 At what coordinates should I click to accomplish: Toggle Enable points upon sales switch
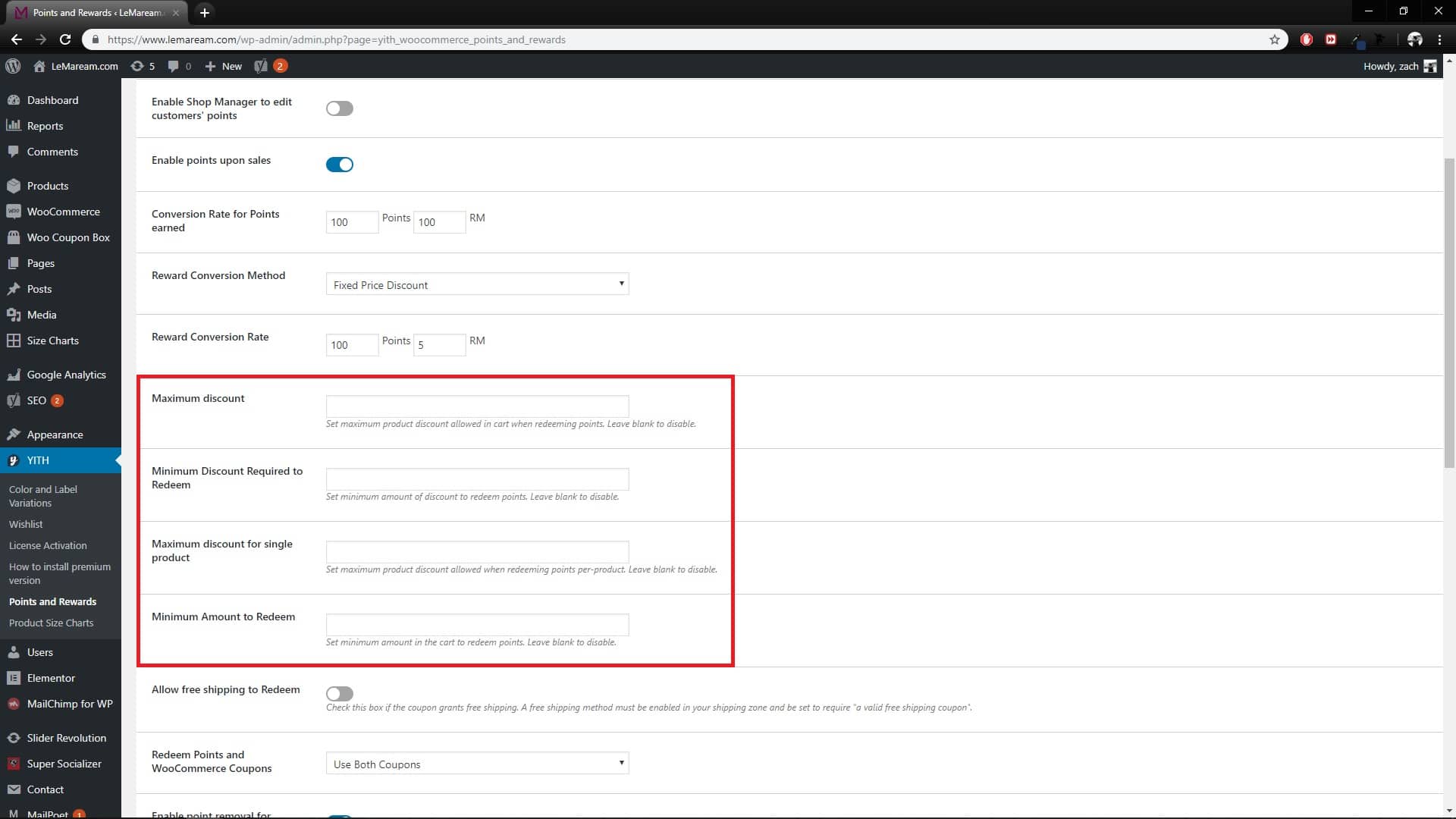340,165
